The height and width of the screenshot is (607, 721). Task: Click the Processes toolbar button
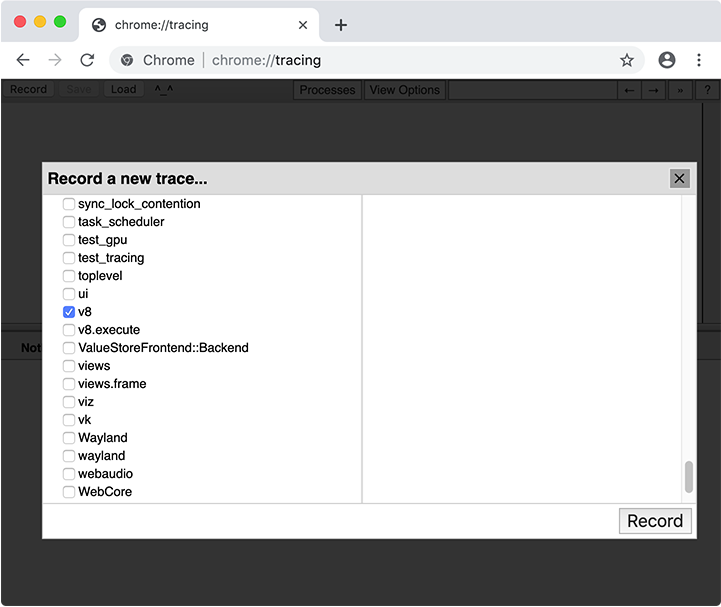pyautogui.click(x=327, y=90)
